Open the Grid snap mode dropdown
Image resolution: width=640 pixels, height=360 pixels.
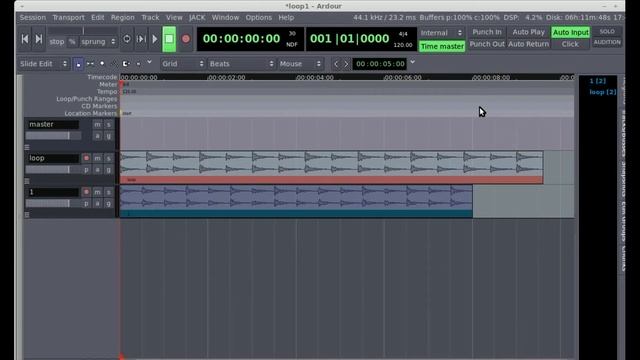point(182,64)
